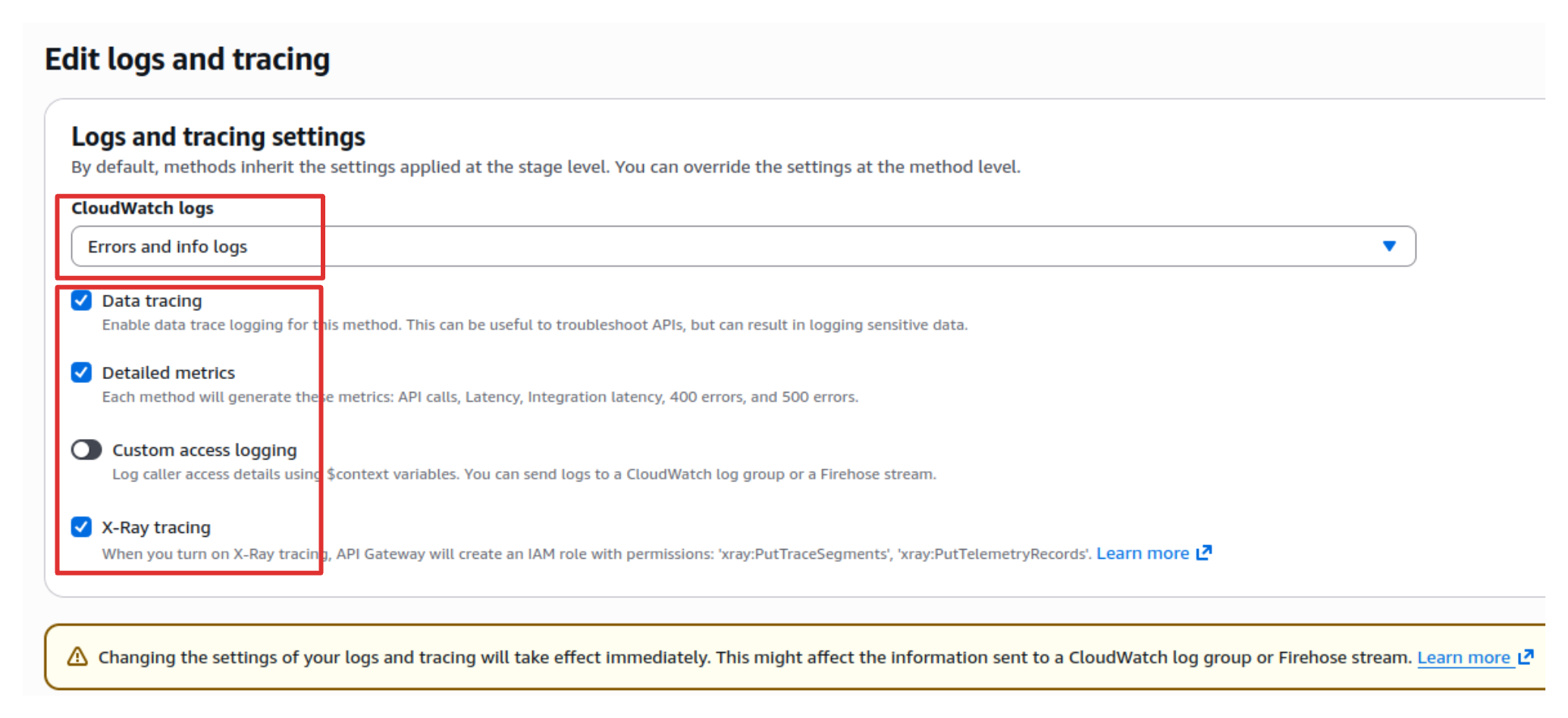Click the blue dropdown arrow for CloudWatch logs
Image resolution: width=1568 pixels, height=718 pixels.
1389,246
